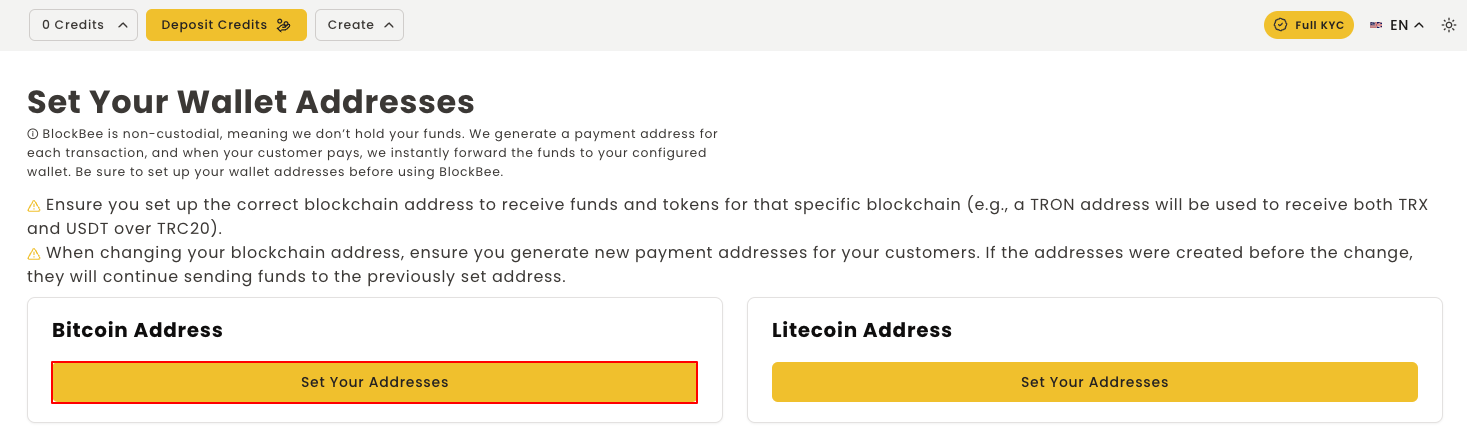Viewport: 1467px width, 441px height.
Task: Click the coin icon in Deposit Credits
Action: pyautogui.click(x=284, y=25)
